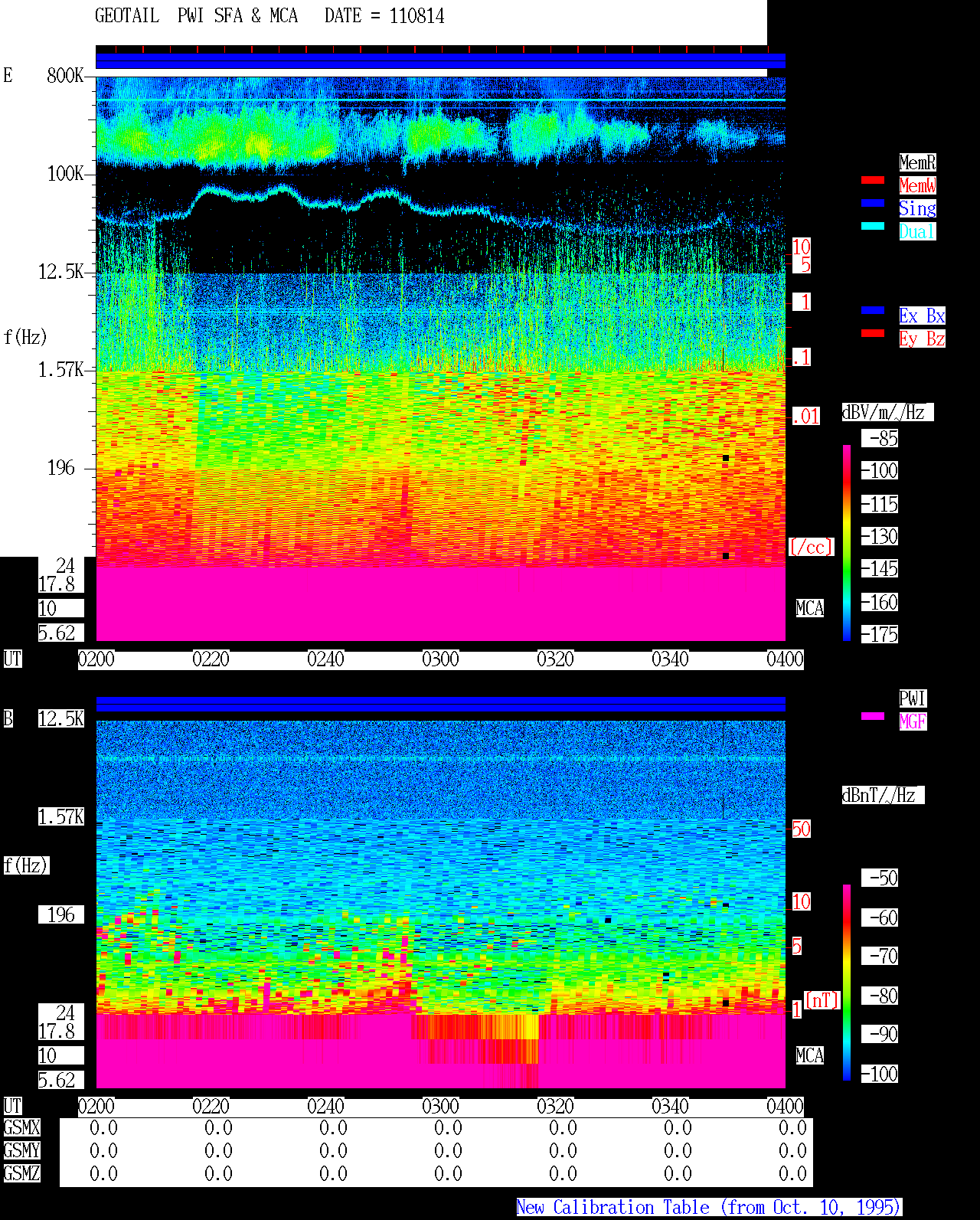Click the magenta MGF legend marker
Image resolution: width=980 pixels, height=1220 pixels.
[873, 716]
